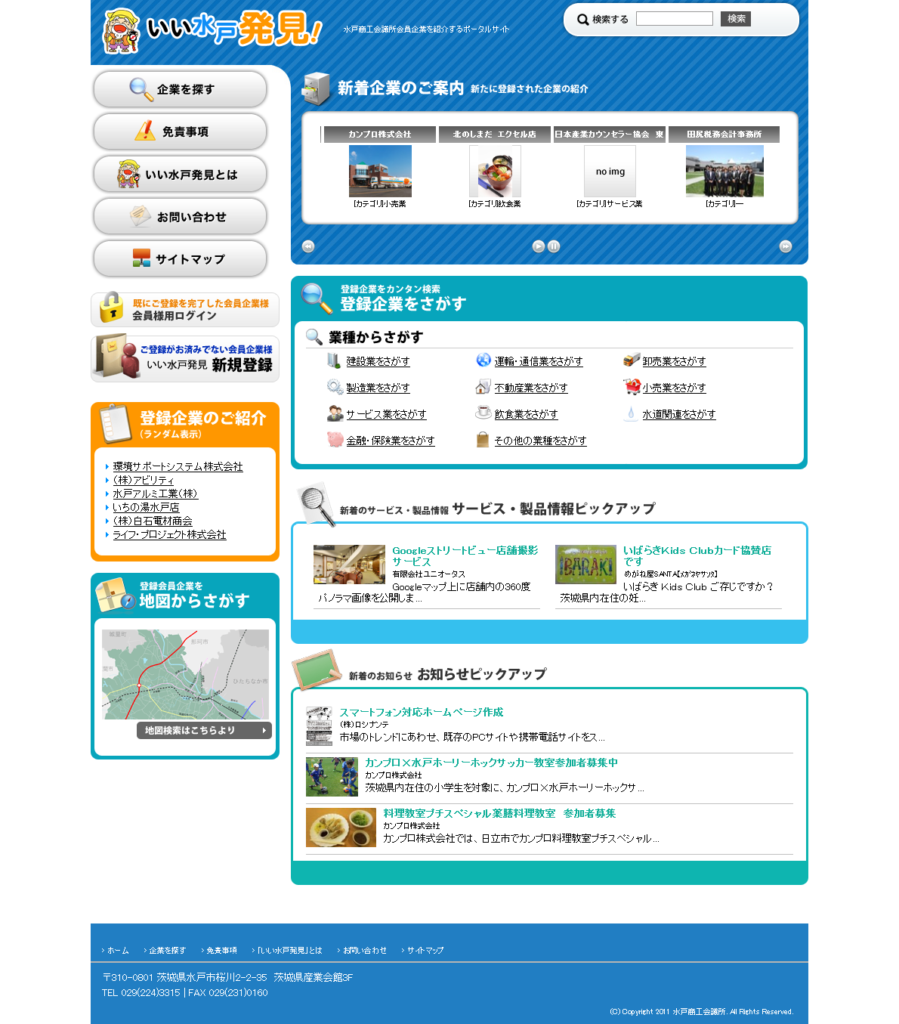Click the piggy bank icon for 金融・保険業
This screenshot has width=899, height=1024.
point(334,440)
